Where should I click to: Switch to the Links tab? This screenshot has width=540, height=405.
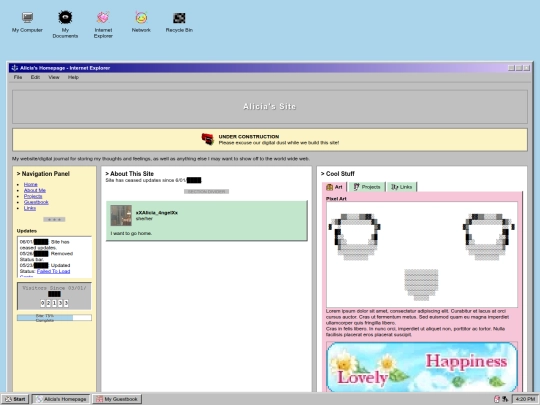click(402, 187)
